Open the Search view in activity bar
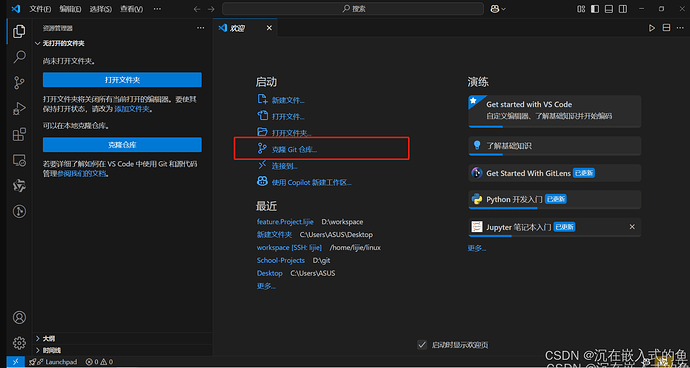Image resolution: width=690 pixels, height=368 pixels. click(19, 57)
